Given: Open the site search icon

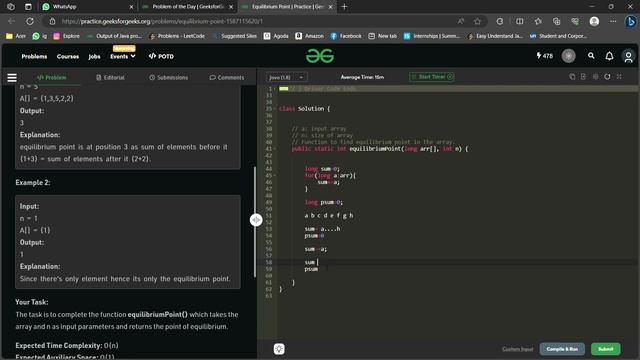Looking at the screenshot, I should pyautogui.click(x=591, y=56).
